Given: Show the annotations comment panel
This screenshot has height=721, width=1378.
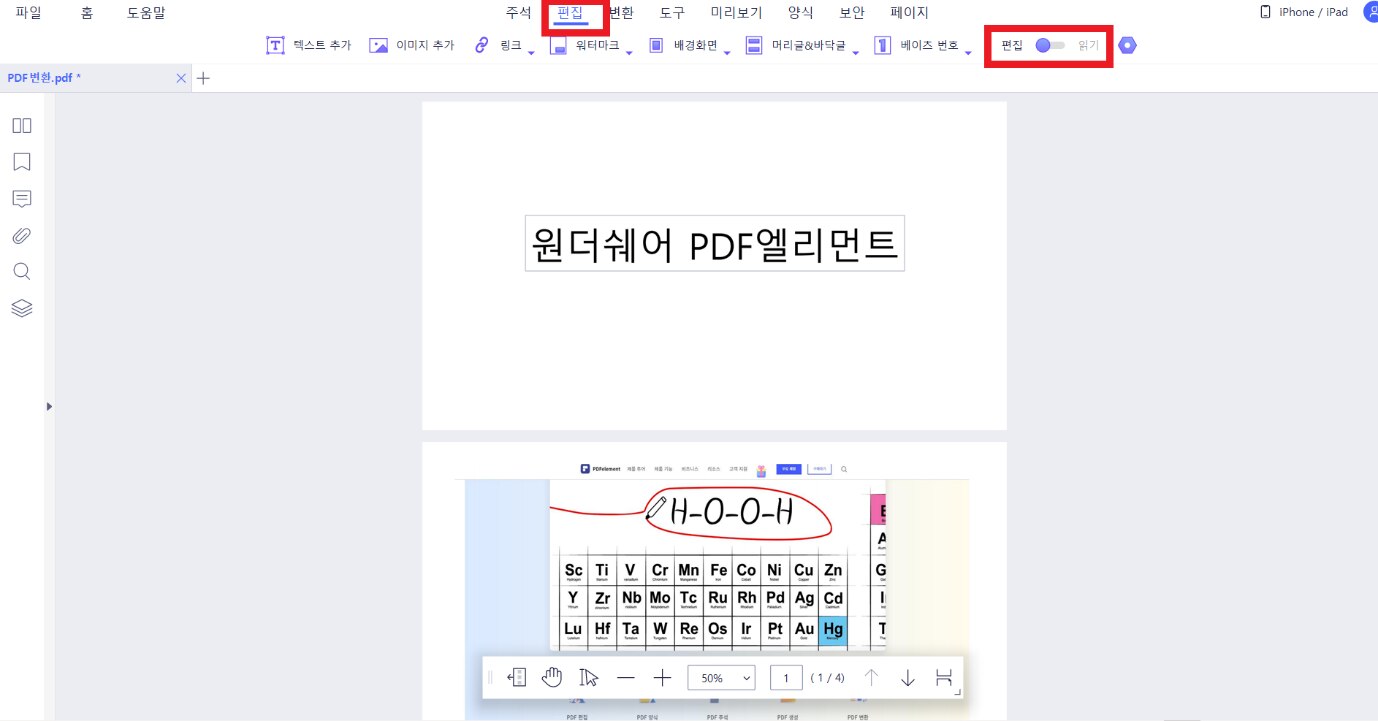Looking at the screenshot, I should [x=21, y=198].
